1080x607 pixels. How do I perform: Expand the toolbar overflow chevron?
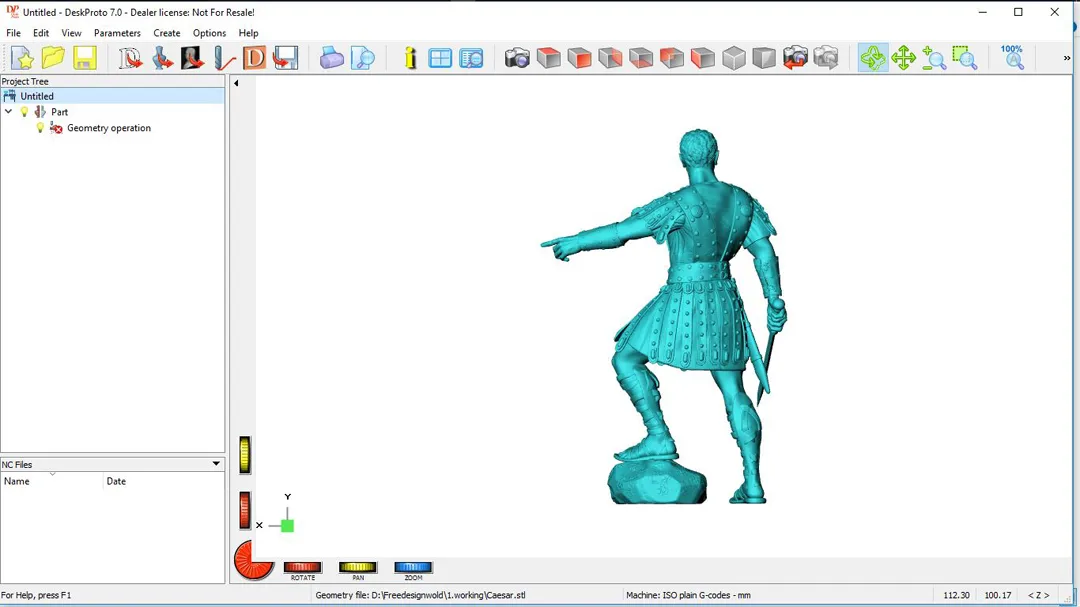(1066, 58)
